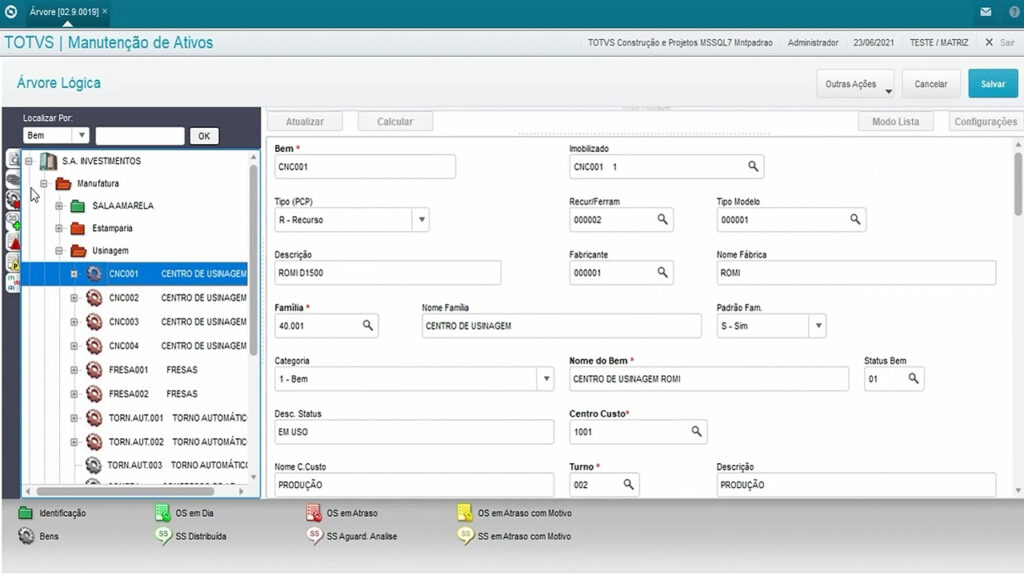Click the Atualizar button

pyautogui.click(x=304, y=121)
